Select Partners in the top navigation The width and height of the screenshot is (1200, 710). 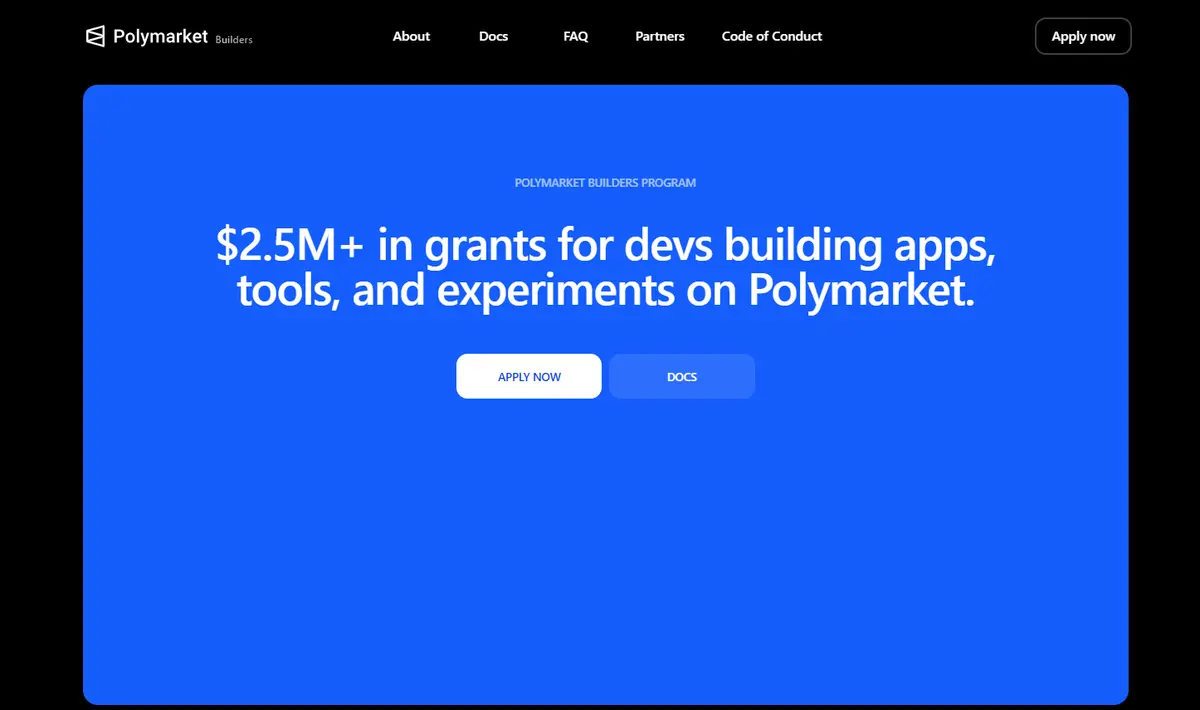660,36
